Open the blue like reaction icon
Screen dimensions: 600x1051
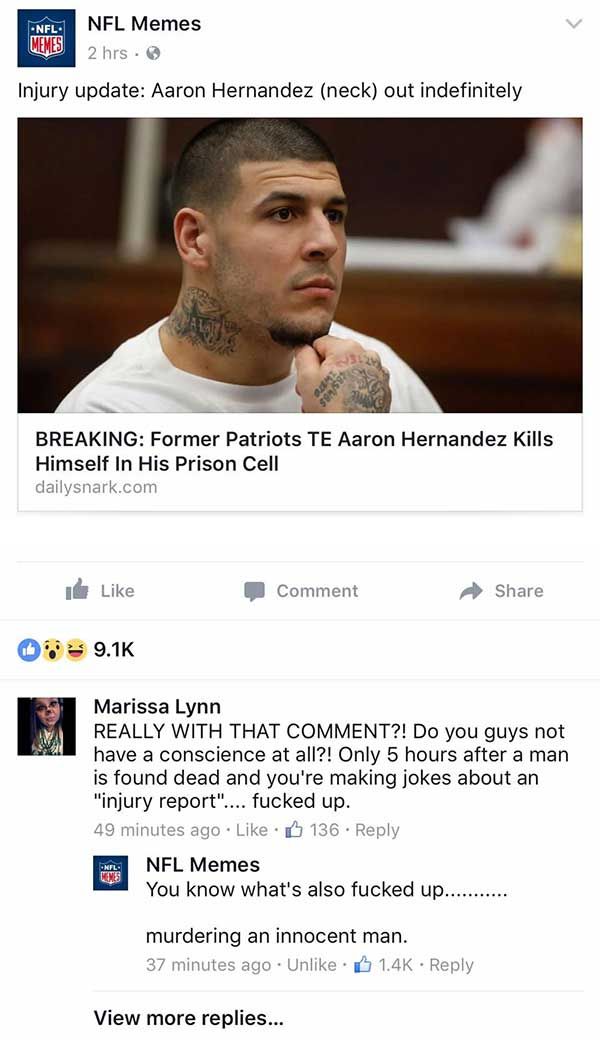point(29,650)
